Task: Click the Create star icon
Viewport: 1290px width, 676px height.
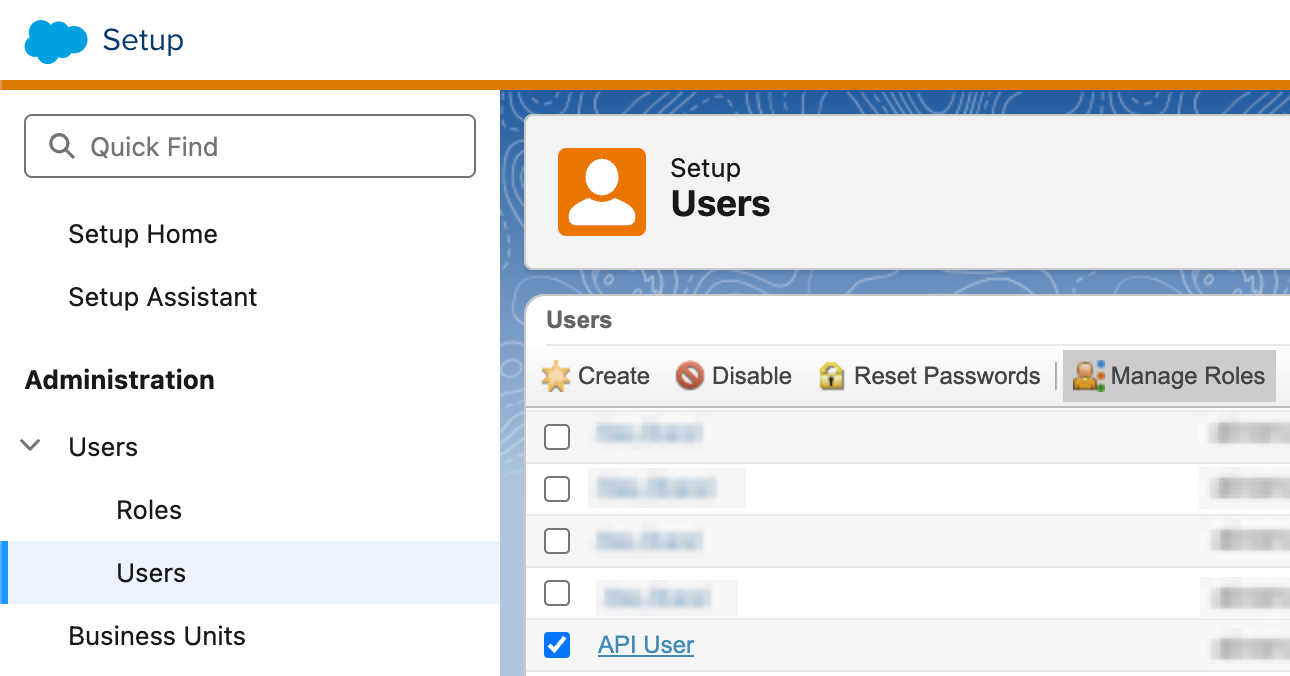Action: click(x=556, y=376)
